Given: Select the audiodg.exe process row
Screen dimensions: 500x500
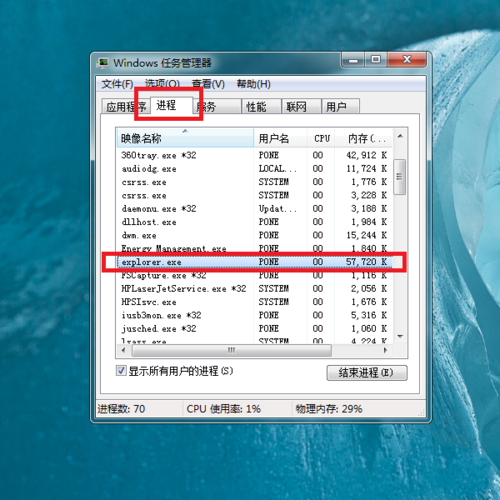Looking at the screenshot, I should tap(255, 169).
